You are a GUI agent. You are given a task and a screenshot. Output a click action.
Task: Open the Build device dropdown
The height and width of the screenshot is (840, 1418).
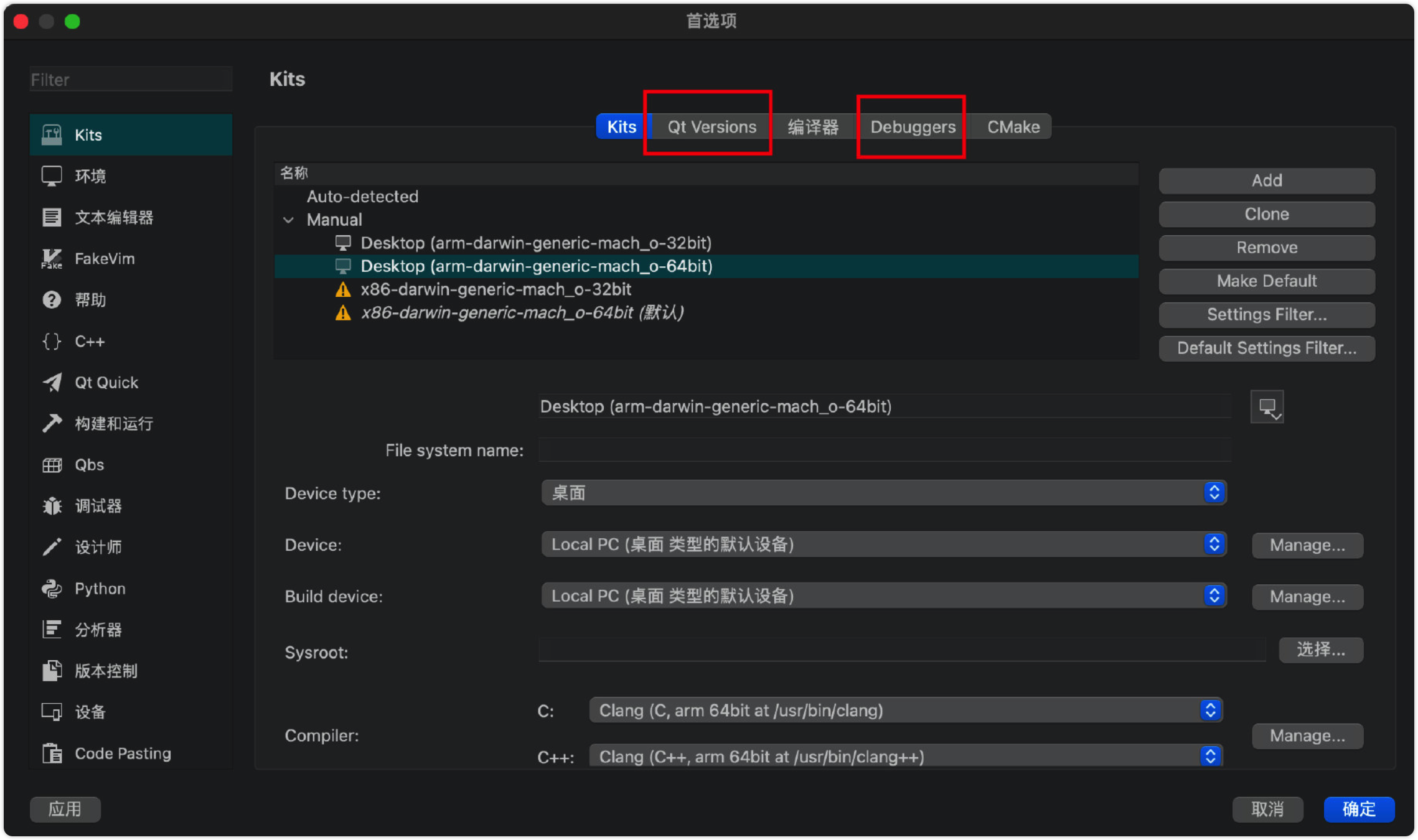883,596
